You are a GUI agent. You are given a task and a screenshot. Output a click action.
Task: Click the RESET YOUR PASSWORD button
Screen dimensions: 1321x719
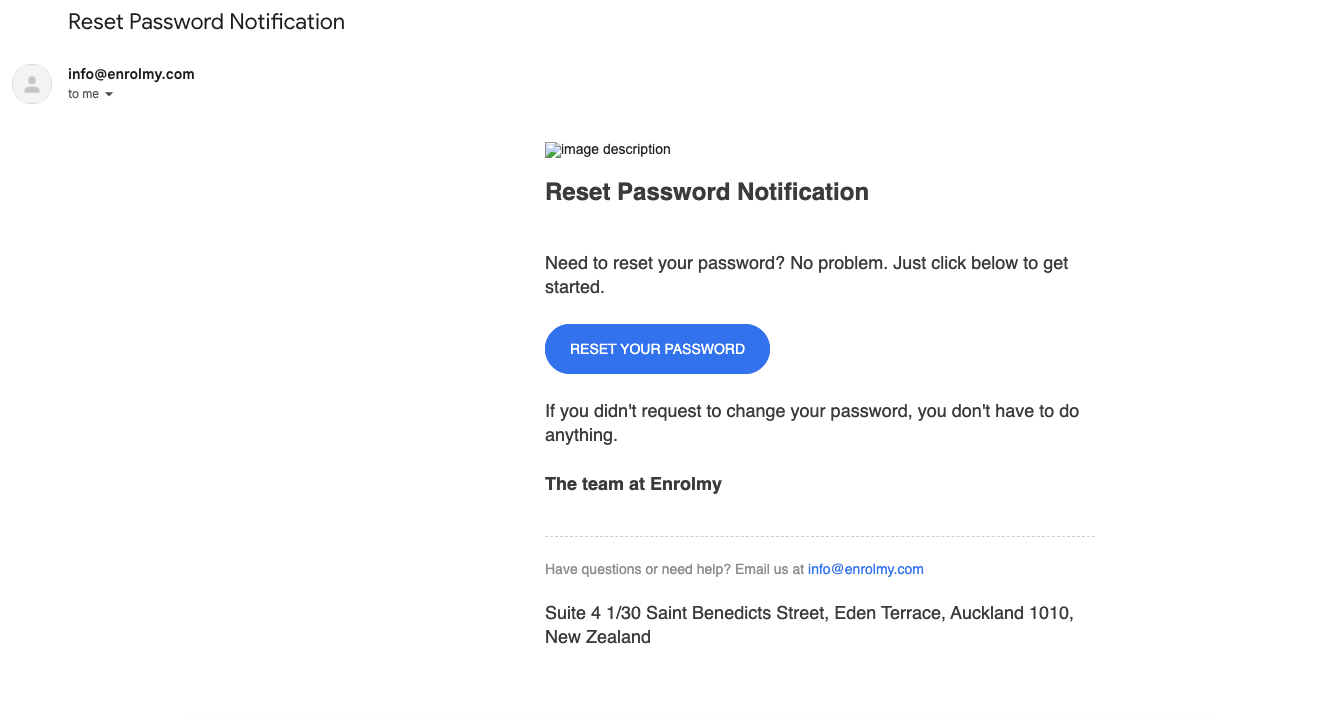click(657, 349)
